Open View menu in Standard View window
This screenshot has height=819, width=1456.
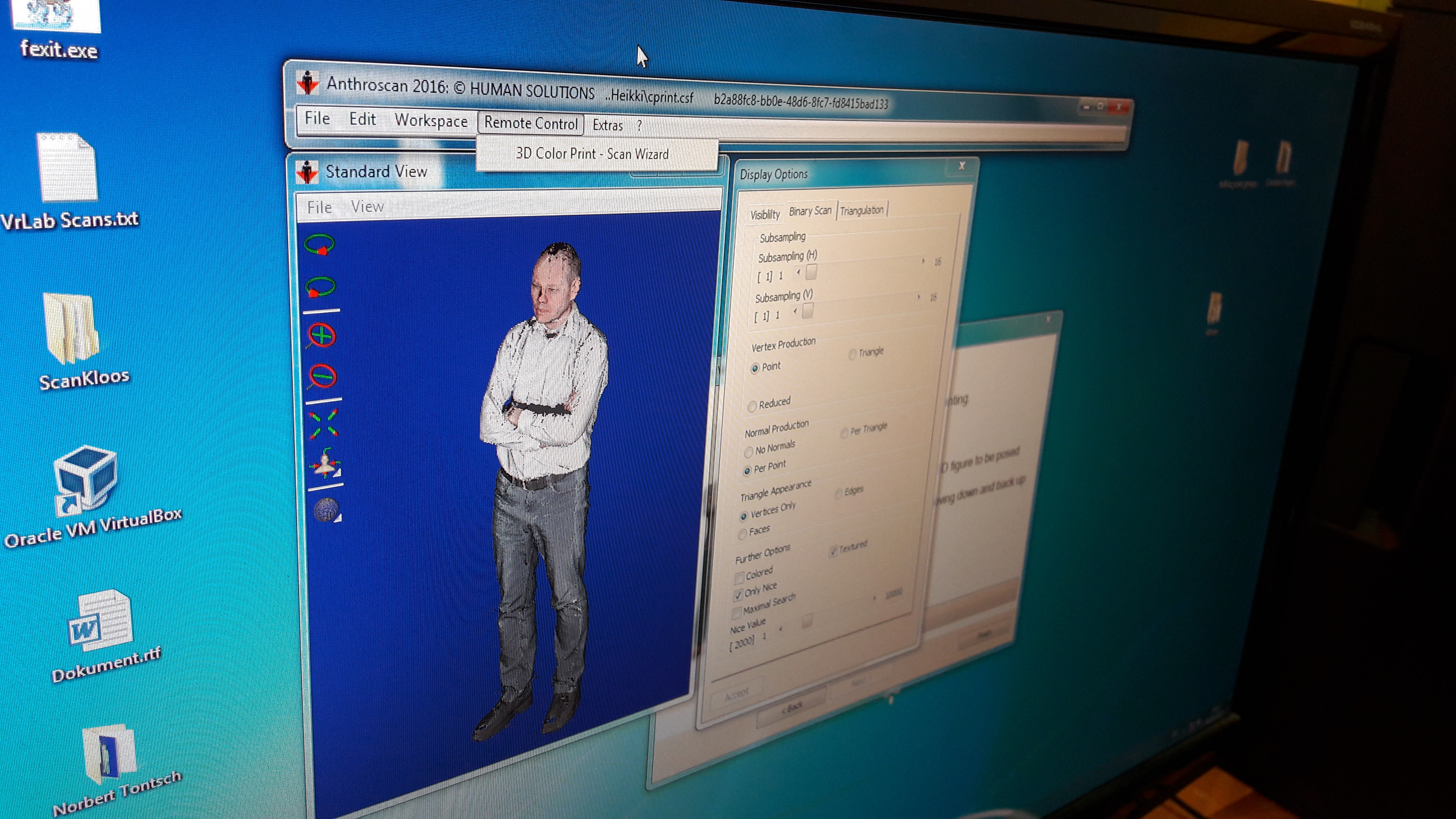(x=368, y=207)
